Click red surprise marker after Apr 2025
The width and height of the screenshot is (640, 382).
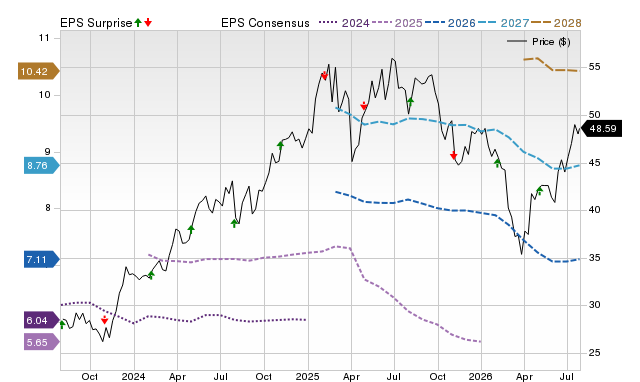coord(364,106)
